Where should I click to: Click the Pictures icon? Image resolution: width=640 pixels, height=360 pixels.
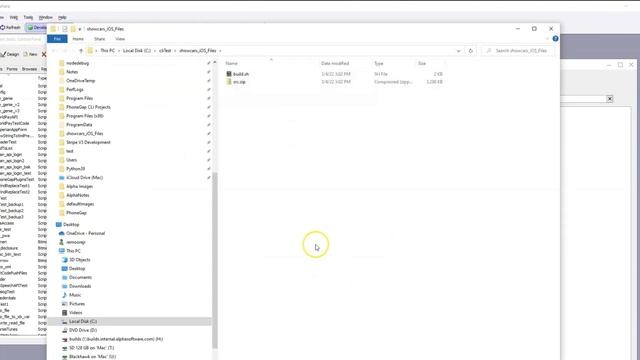[64, 304]
